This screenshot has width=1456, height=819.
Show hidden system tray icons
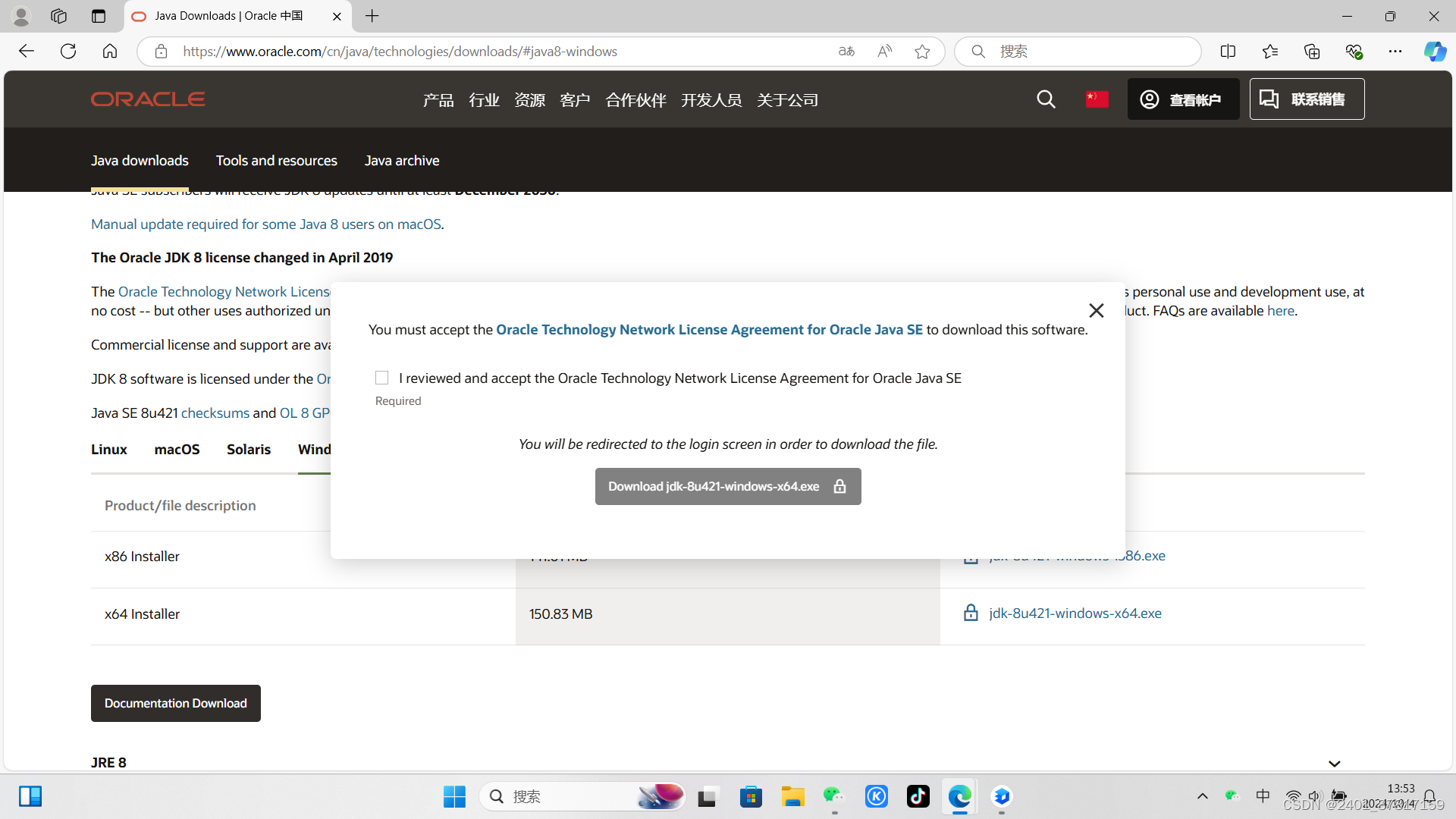pyautogui.click(x=1202, y=796)
